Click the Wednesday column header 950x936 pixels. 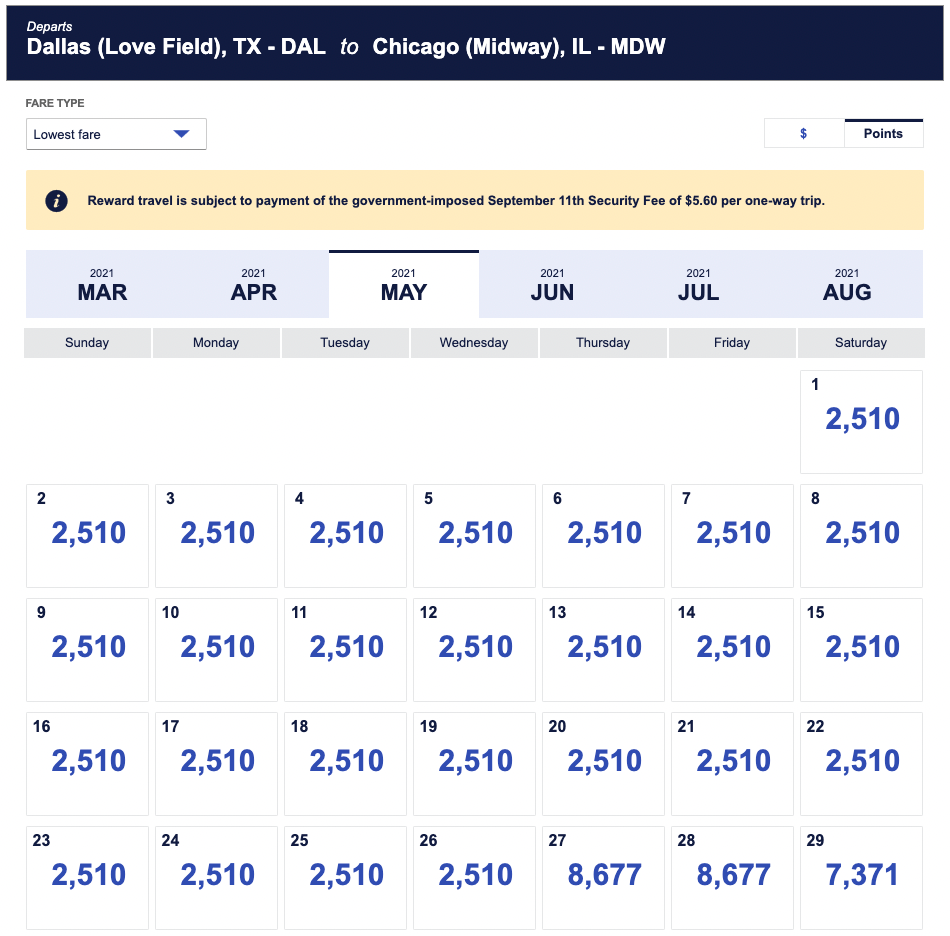pyautogui.click(x=474, y=342)
